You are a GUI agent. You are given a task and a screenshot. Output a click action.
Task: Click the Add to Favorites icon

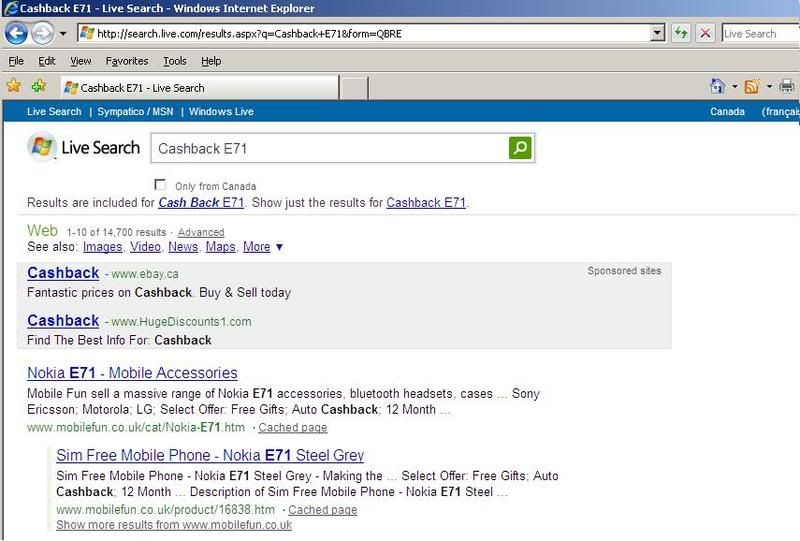[x=38, y=86]
